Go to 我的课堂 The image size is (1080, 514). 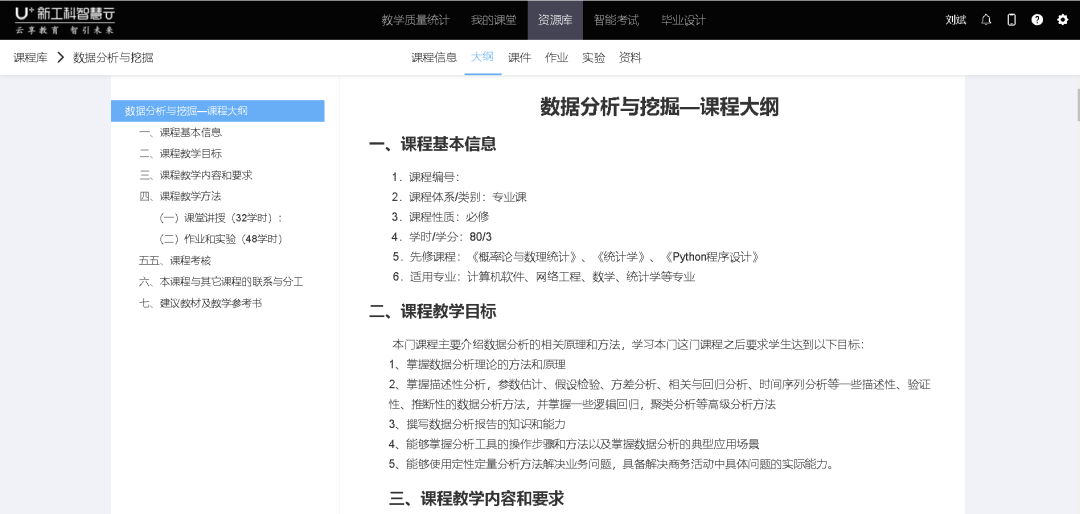click(493, 20)
